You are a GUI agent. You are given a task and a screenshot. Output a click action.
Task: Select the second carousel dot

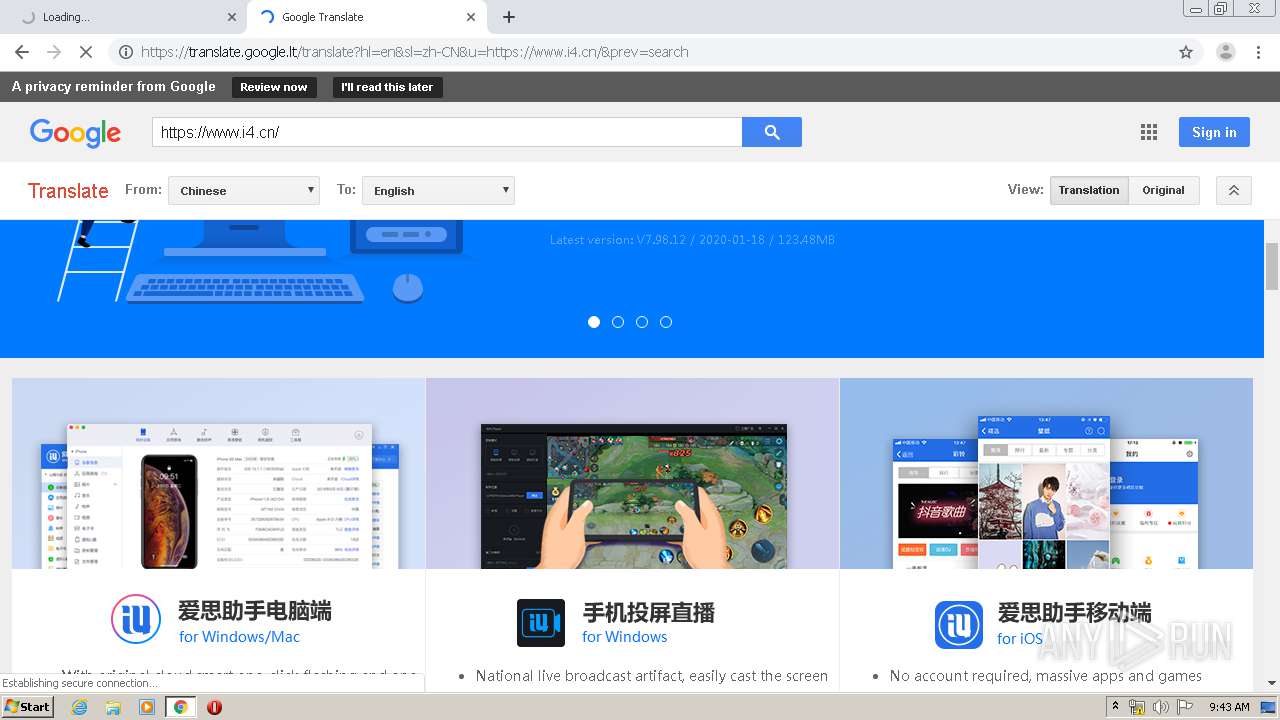click(x=618, y=322)
